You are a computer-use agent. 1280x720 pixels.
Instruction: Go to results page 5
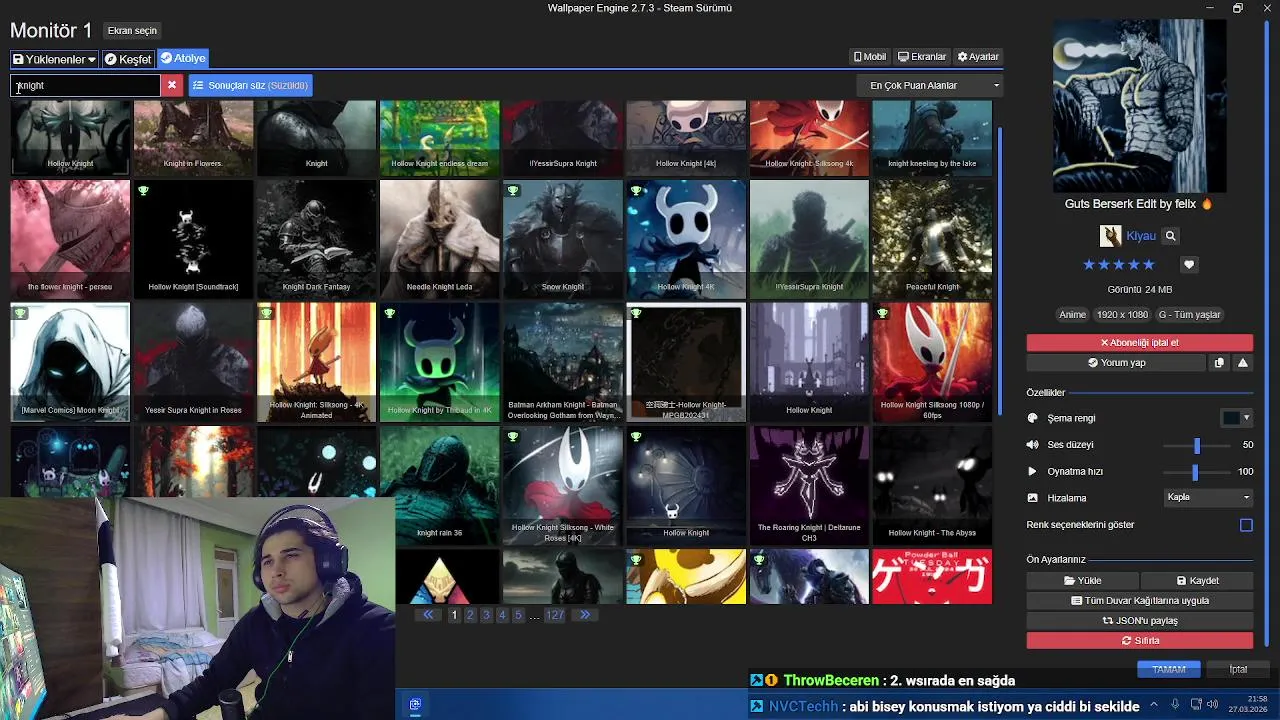pyautogui.click(x=518, y=615)
